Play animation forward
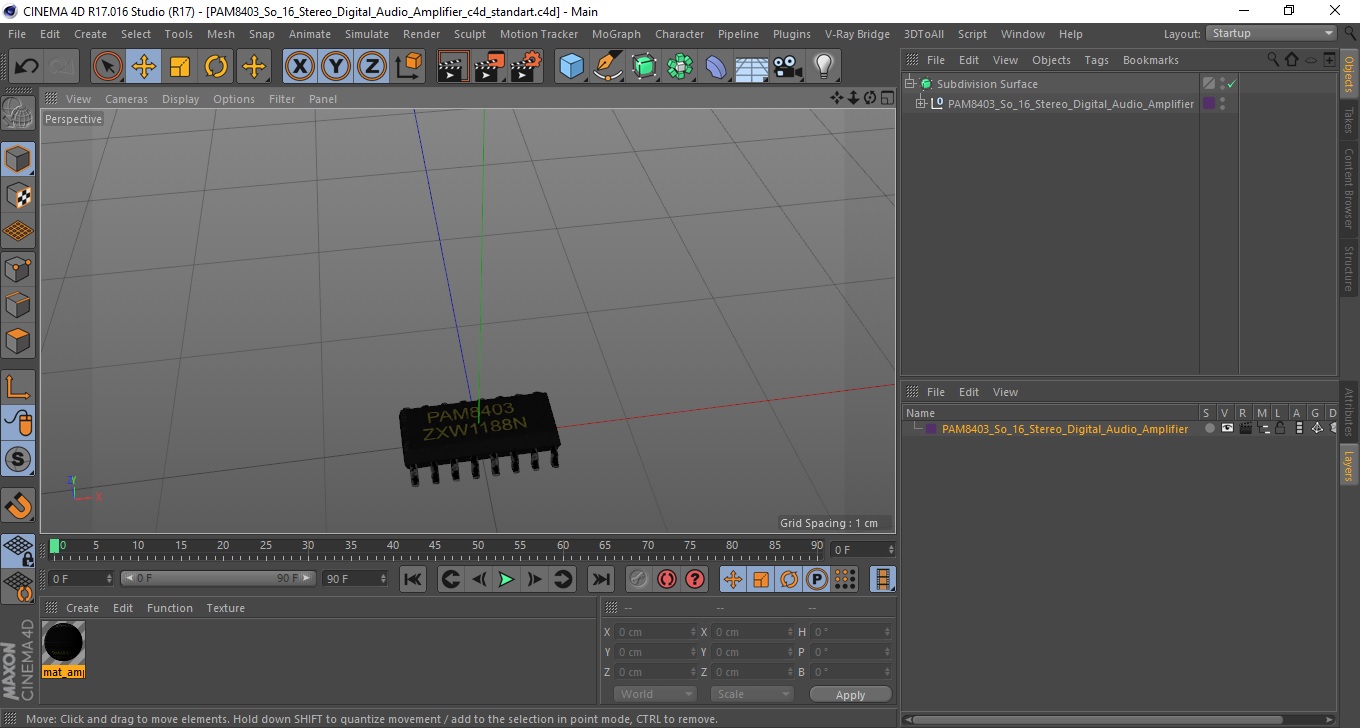This screenshot has height=728, width=1360. 507,579
